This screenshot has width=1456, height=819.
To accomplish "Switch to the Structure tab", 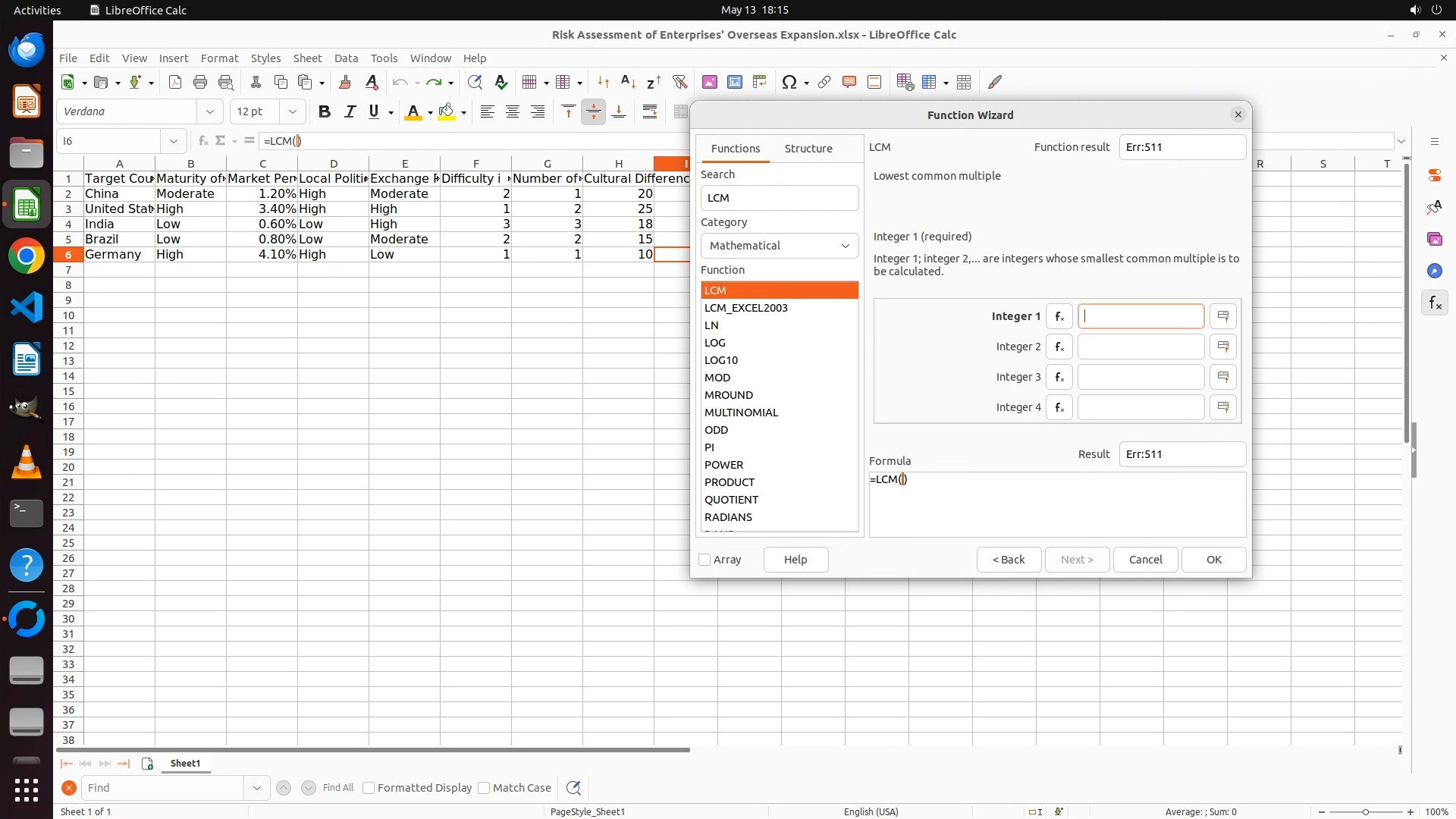I will coord(808,149).
